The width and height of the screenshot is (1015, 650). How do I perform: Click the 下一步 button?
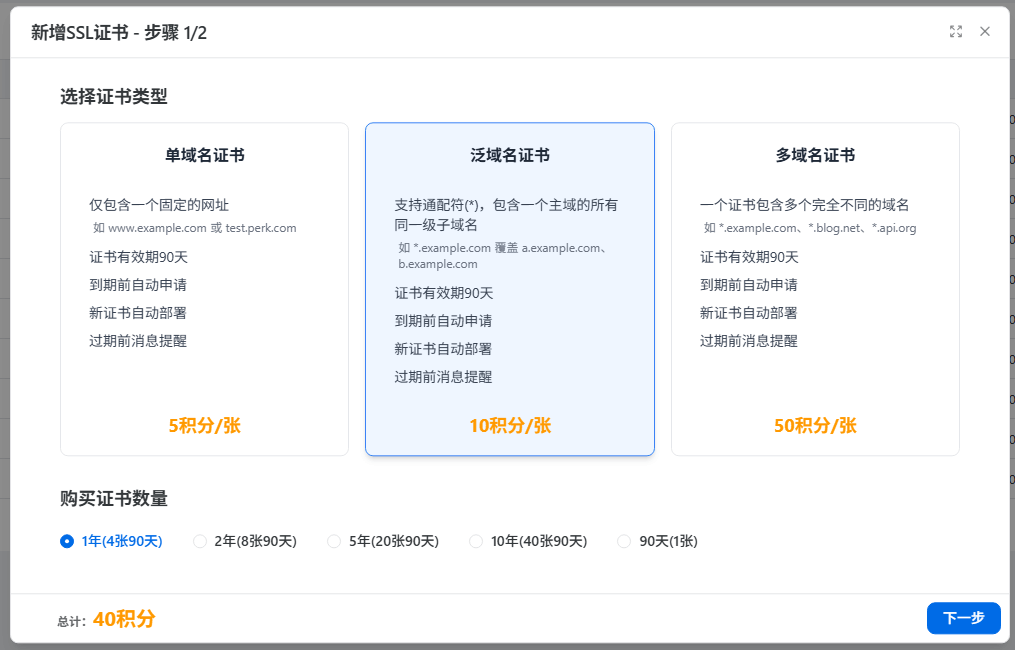(x=963, y=618)
